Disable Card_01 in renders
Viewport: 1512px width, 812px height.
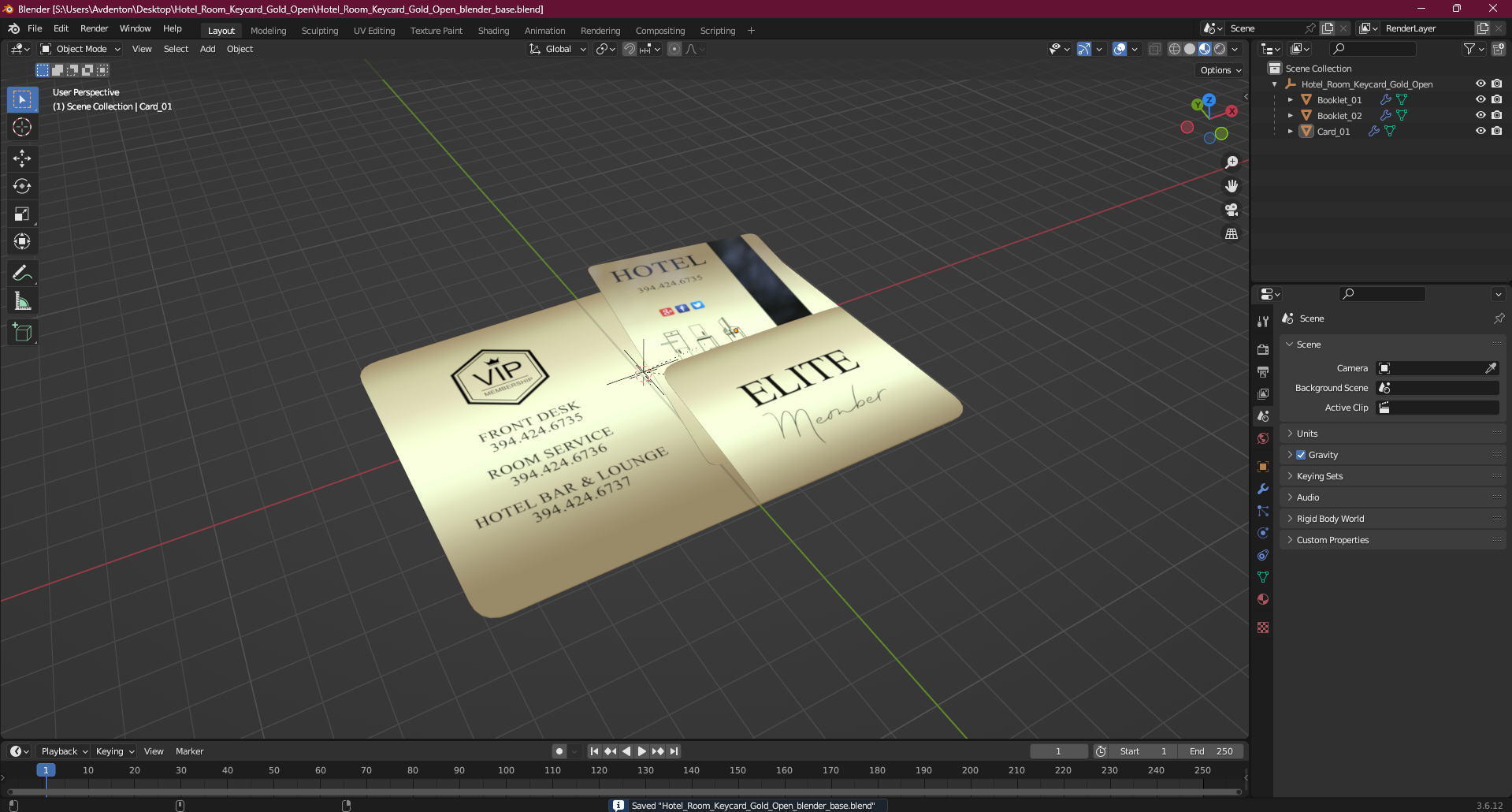point(1496,131)
